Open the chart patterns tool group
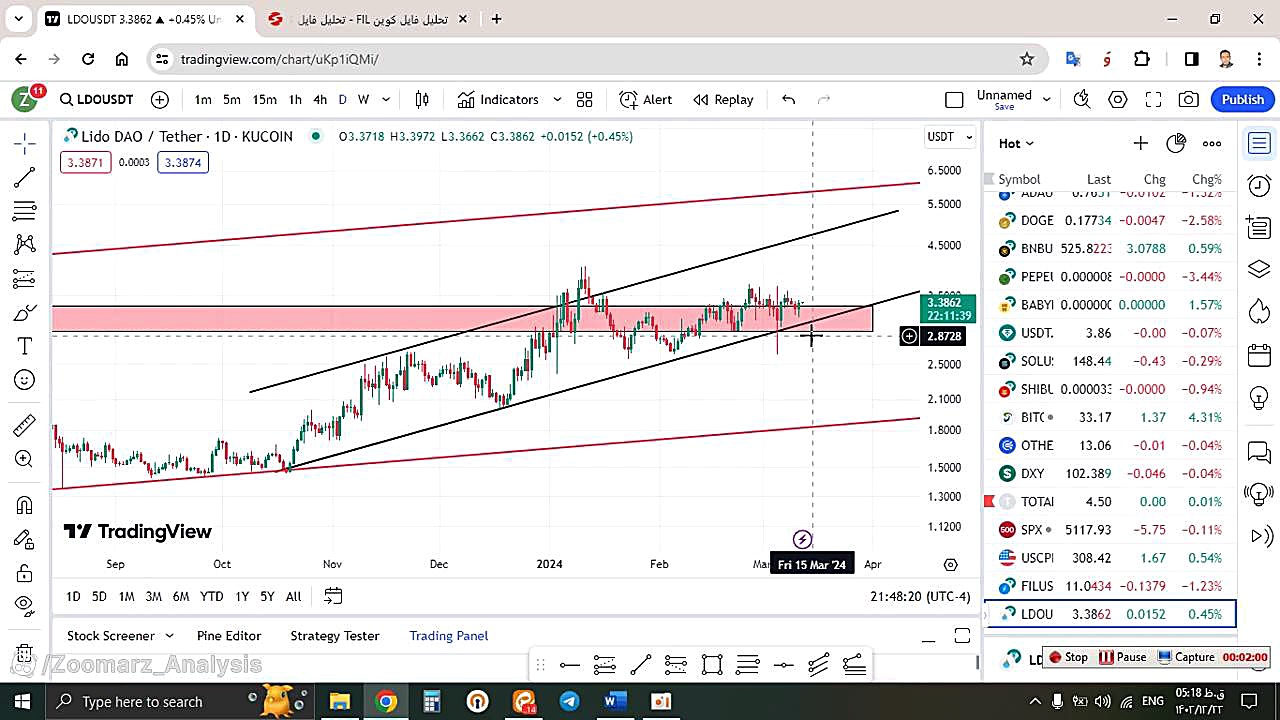This screenshot has height=720, width=1280. [x=25, y=244]
